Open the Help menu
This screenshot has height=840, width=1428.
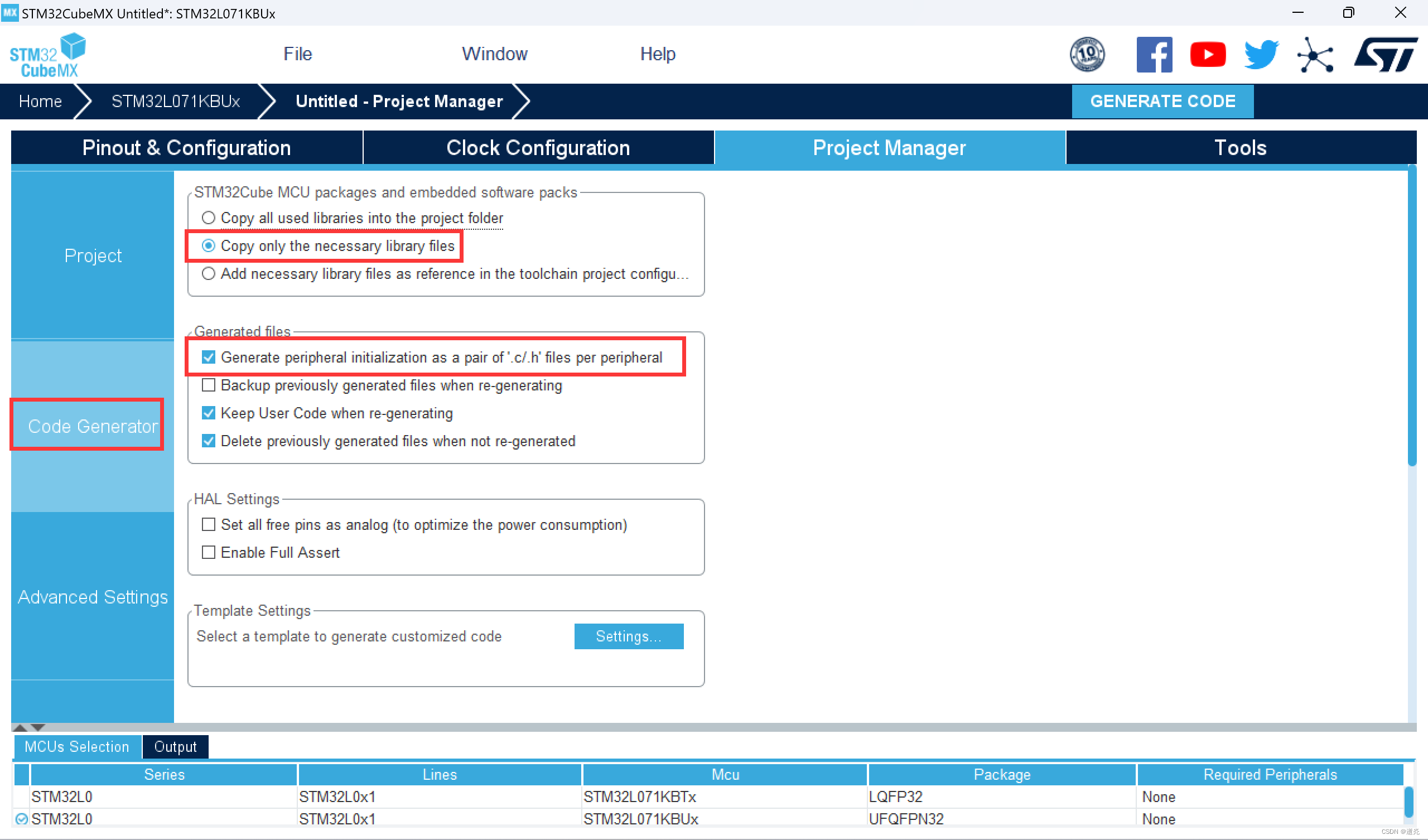658,54
